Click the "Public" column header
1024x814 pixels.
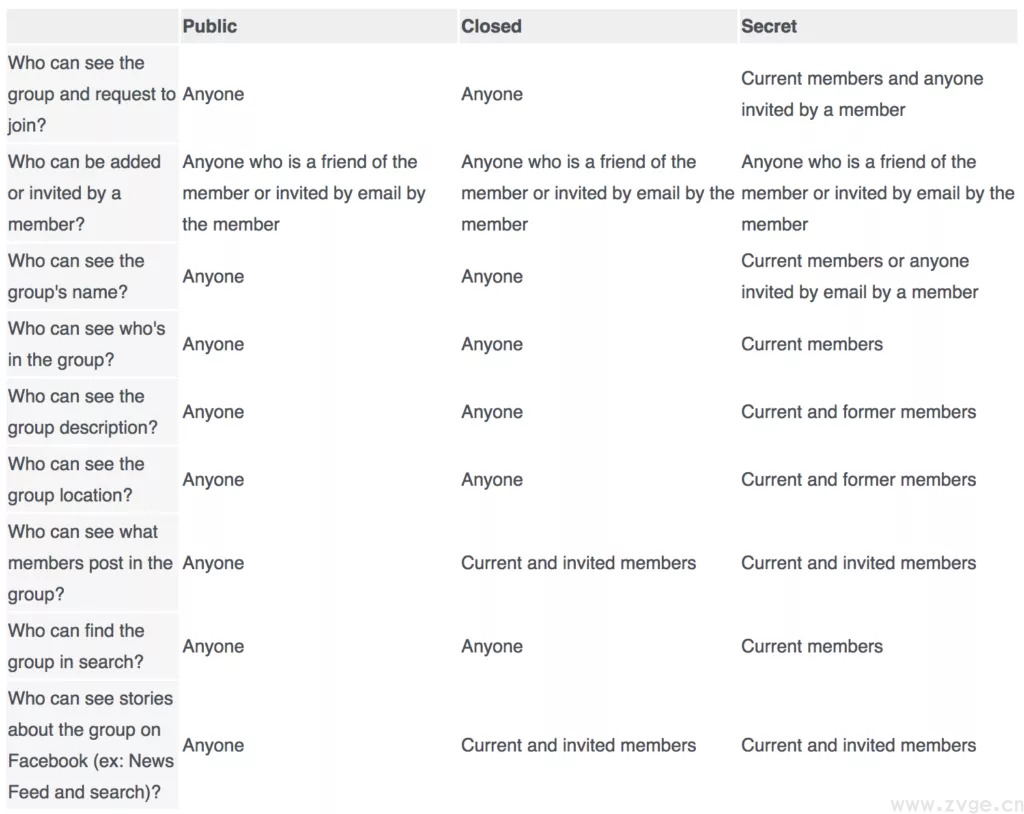[x=209, y=27]
